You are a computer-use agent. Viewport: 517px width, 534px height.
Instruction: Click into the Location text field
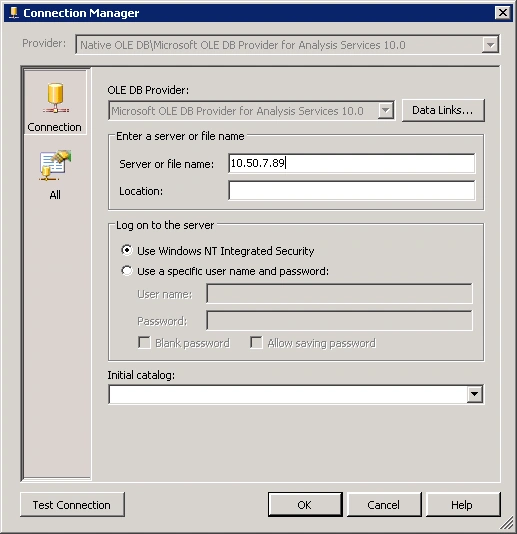tap(352, 190)
